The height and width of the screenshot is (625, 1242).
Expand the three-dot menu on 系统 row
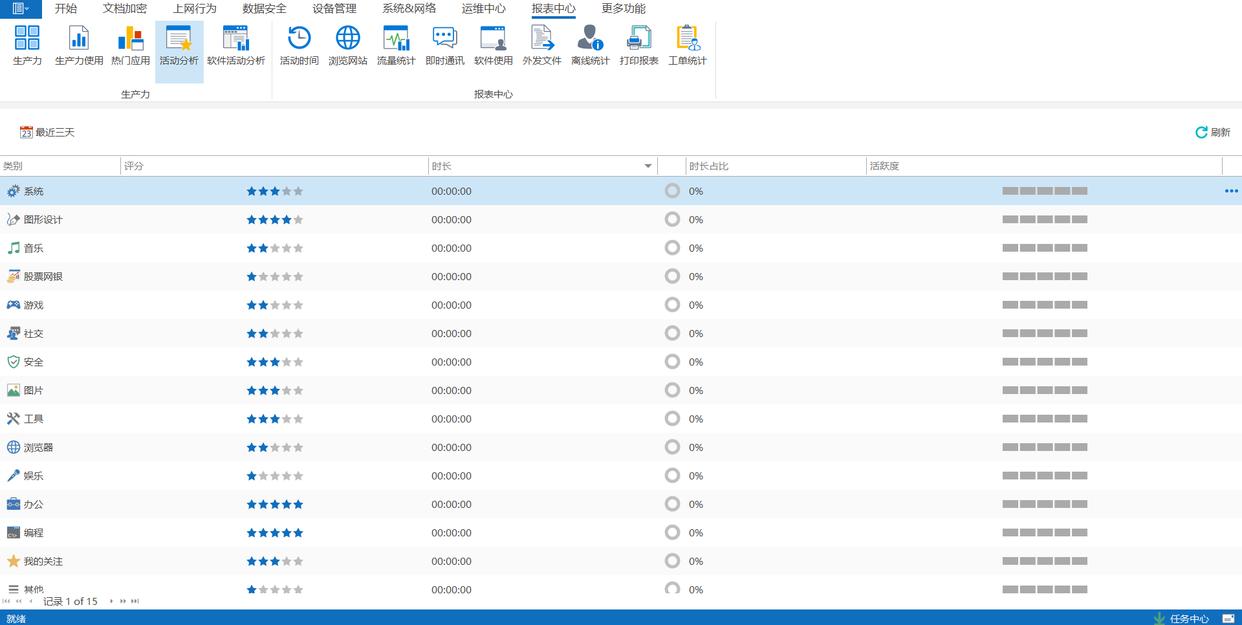pyautogui.click(x=1231, y=191)
